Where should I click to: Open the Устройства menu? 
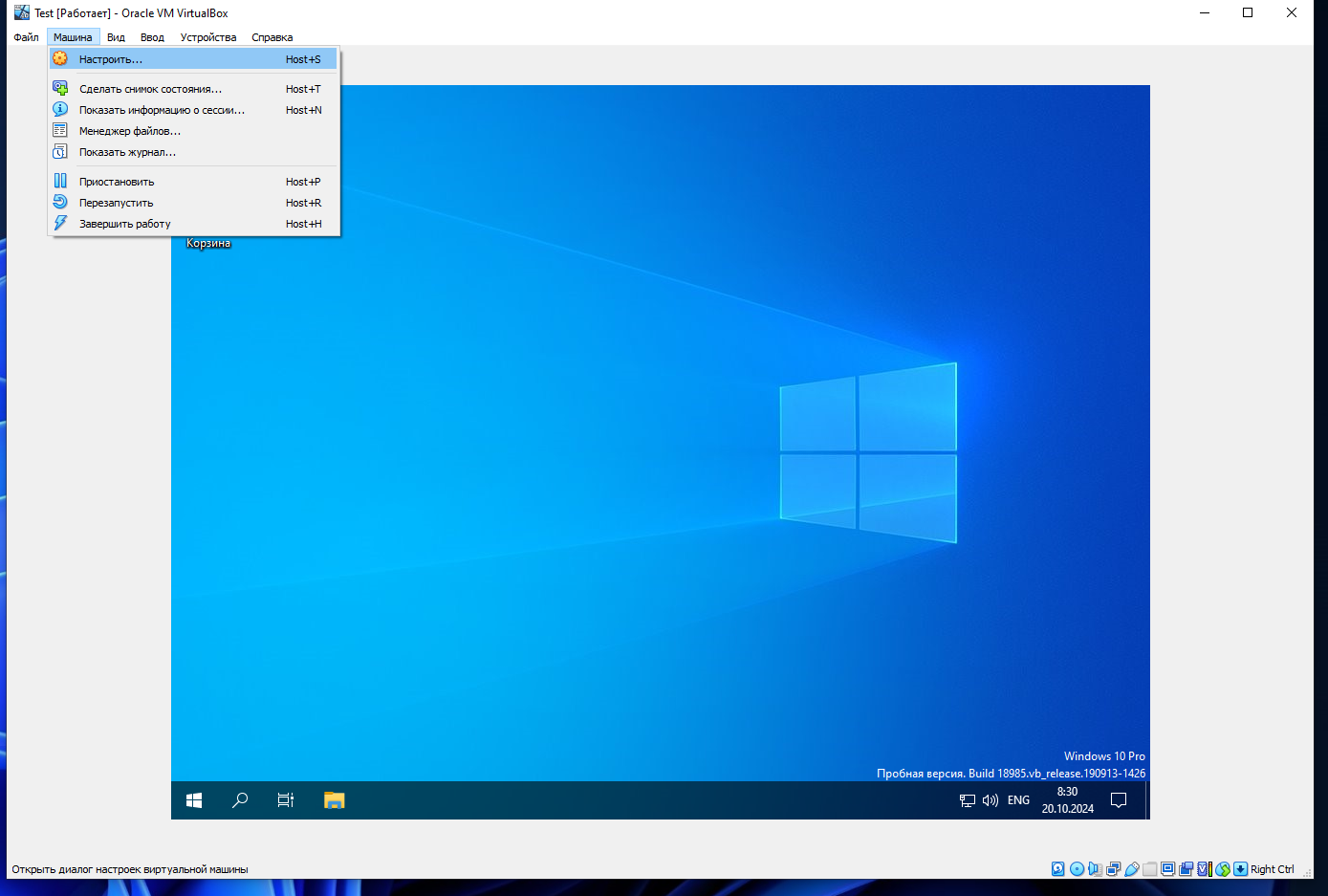(x=208, y=37)
